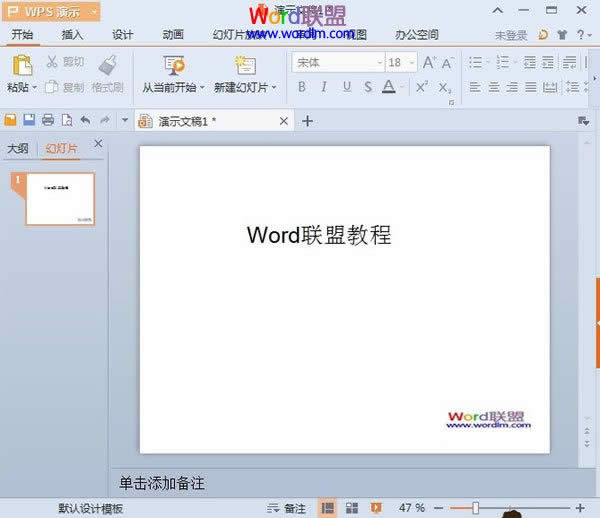Click the Save icon in quick toolbar
600x518 pixels.
click(x=29, y=121)
